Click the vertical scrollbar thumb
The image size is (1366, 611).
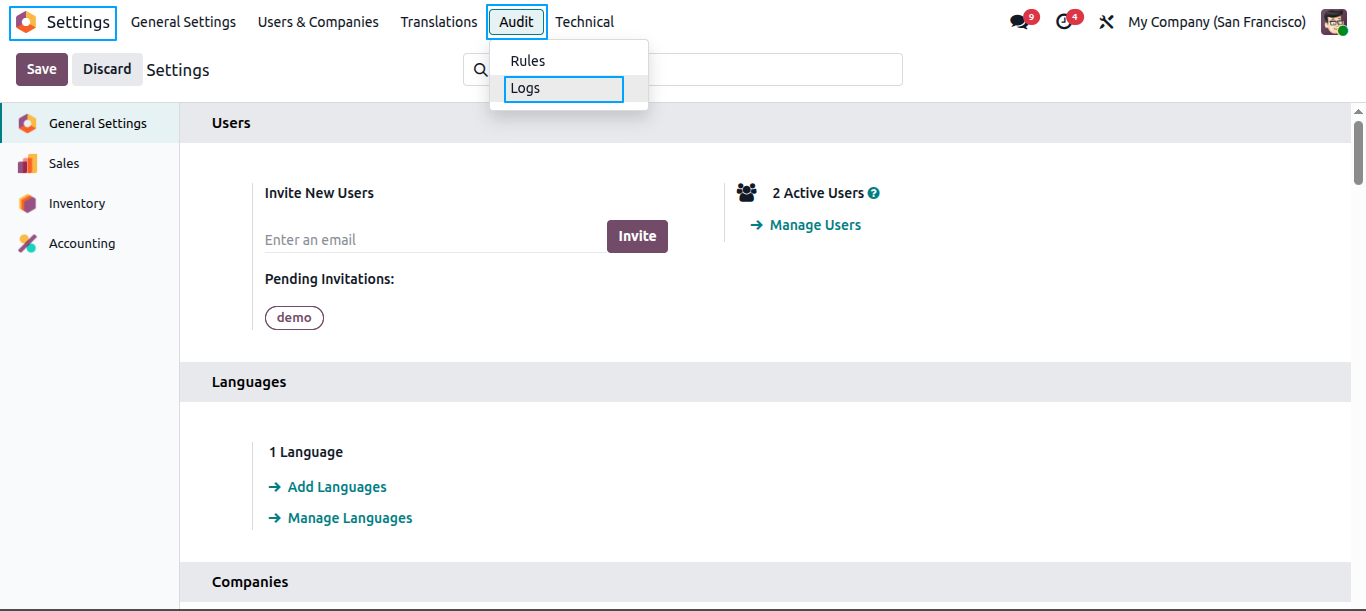1358,153
